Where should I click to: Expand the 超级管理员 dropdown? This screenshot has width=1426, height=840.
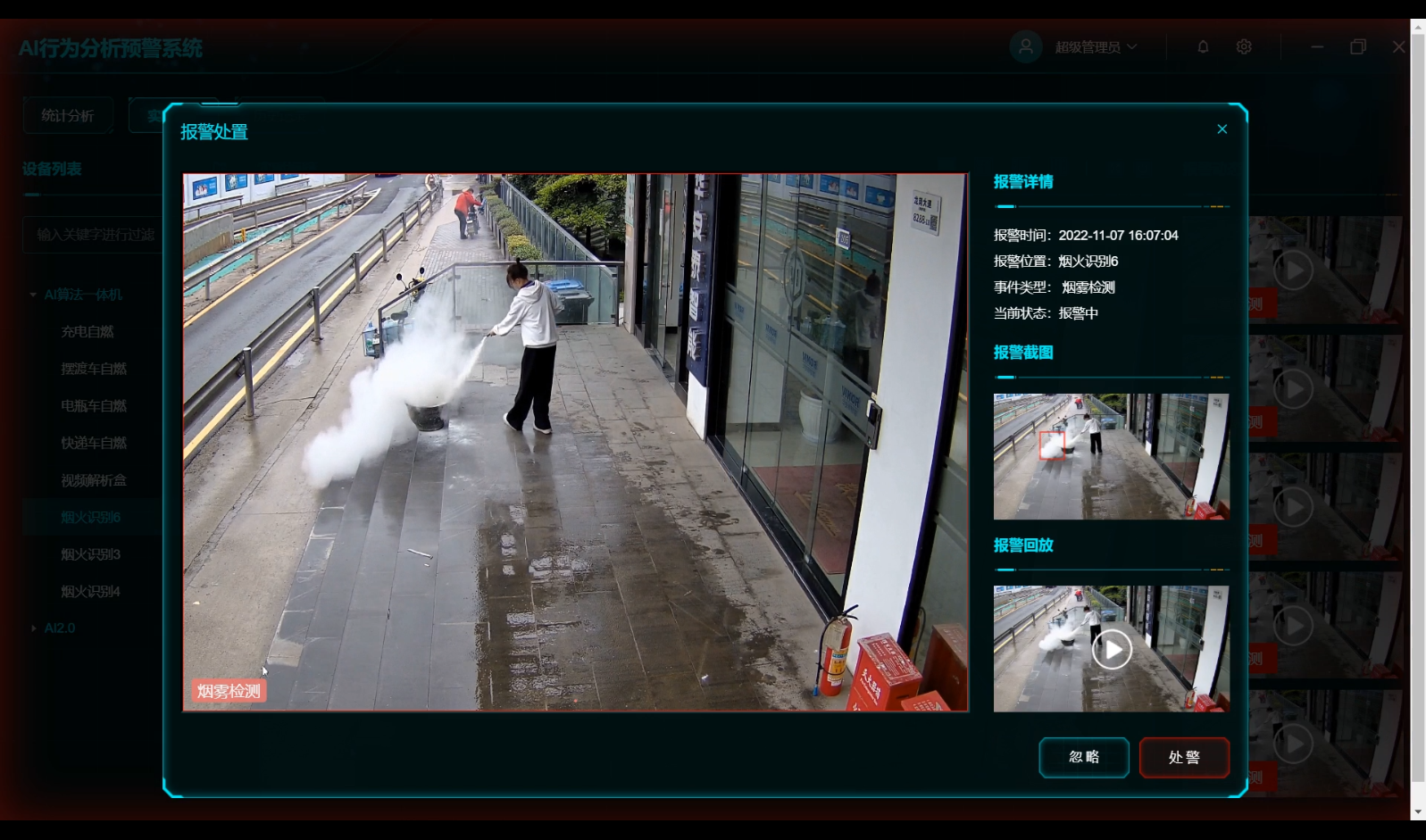(x=1097, y=46)
